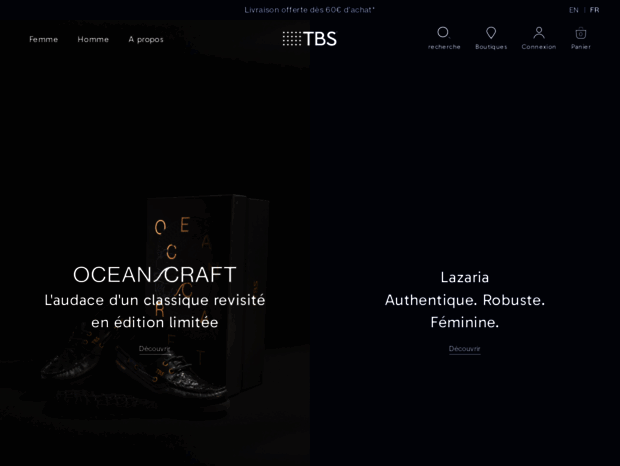
Task: Open the free delivery banner message
Action: pyautogui.click(x=310, y=10)
